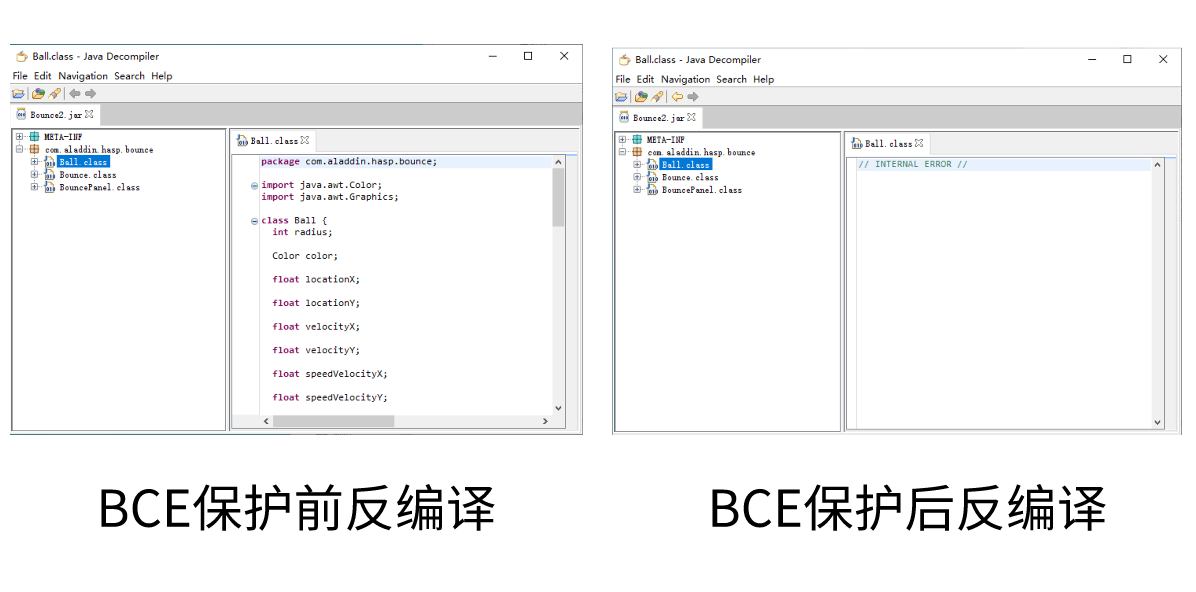
Task: Click grey Forward arrow in left window toolbar
Action: [90, 94]
